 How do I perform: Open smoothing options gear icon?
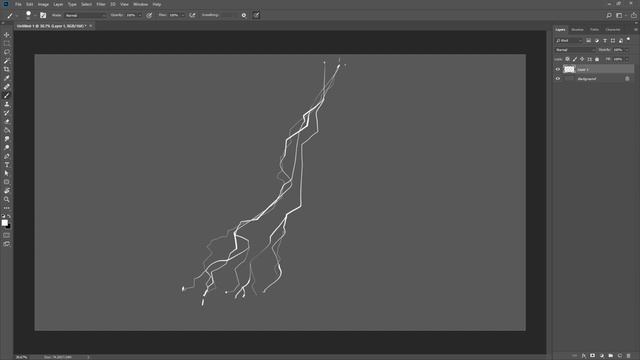point(244,15)
